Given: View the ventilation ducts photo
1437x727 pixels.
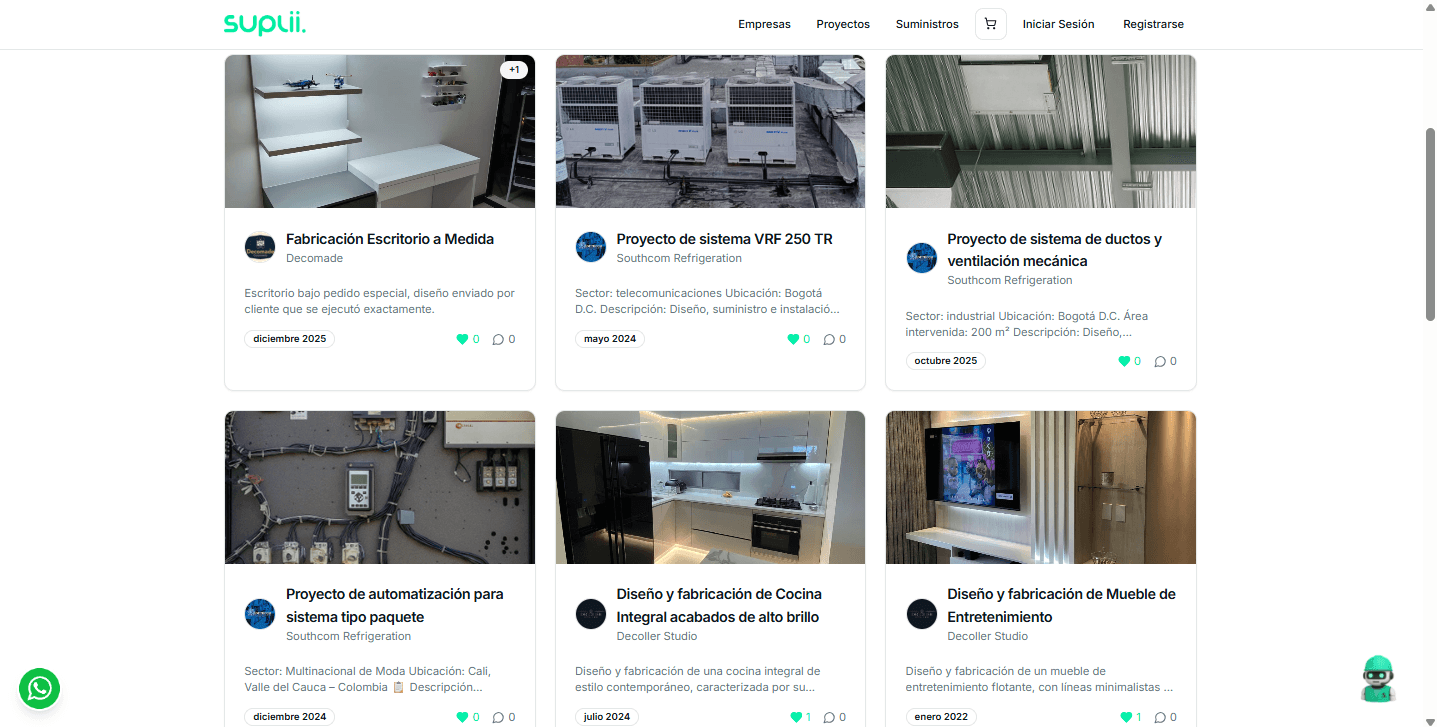Looking at the screenshot, I should coord(1041,131).
